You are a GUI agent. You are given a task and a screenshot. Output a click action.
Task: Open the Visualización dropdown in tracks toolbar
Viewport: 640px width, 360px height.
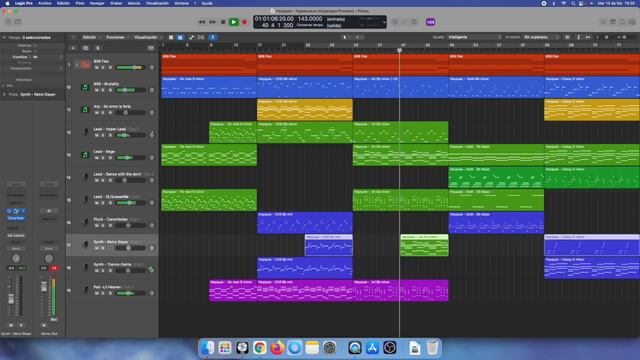(148, 38)
